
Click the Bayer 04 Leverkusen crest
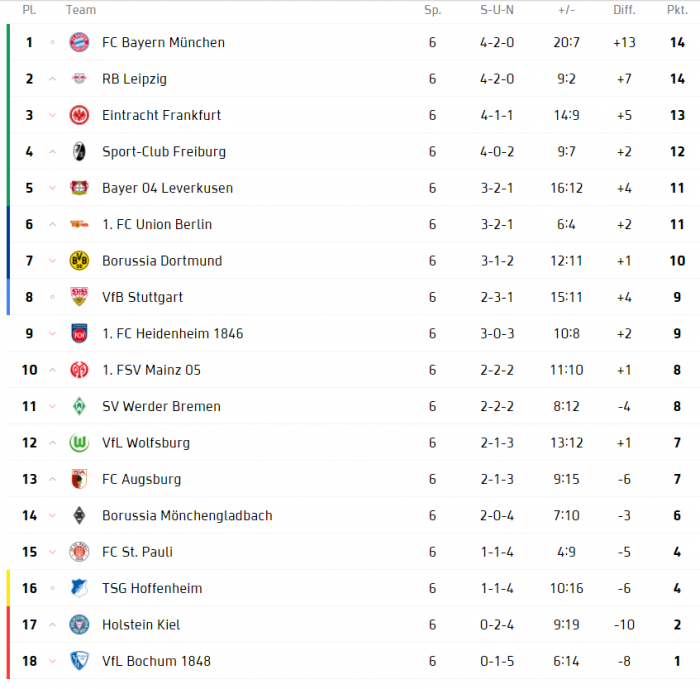[79, 188]
